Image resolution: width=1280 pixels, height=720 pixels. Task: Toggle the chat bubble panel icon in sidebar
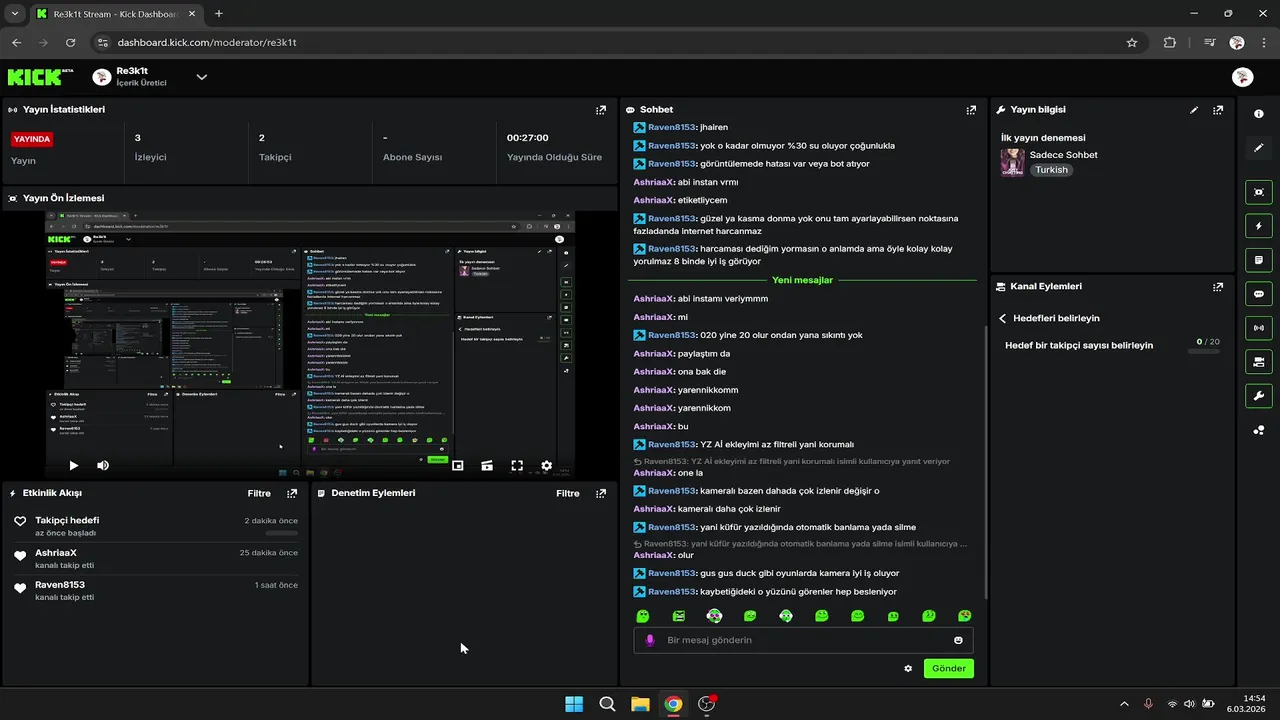[1259, 294]
